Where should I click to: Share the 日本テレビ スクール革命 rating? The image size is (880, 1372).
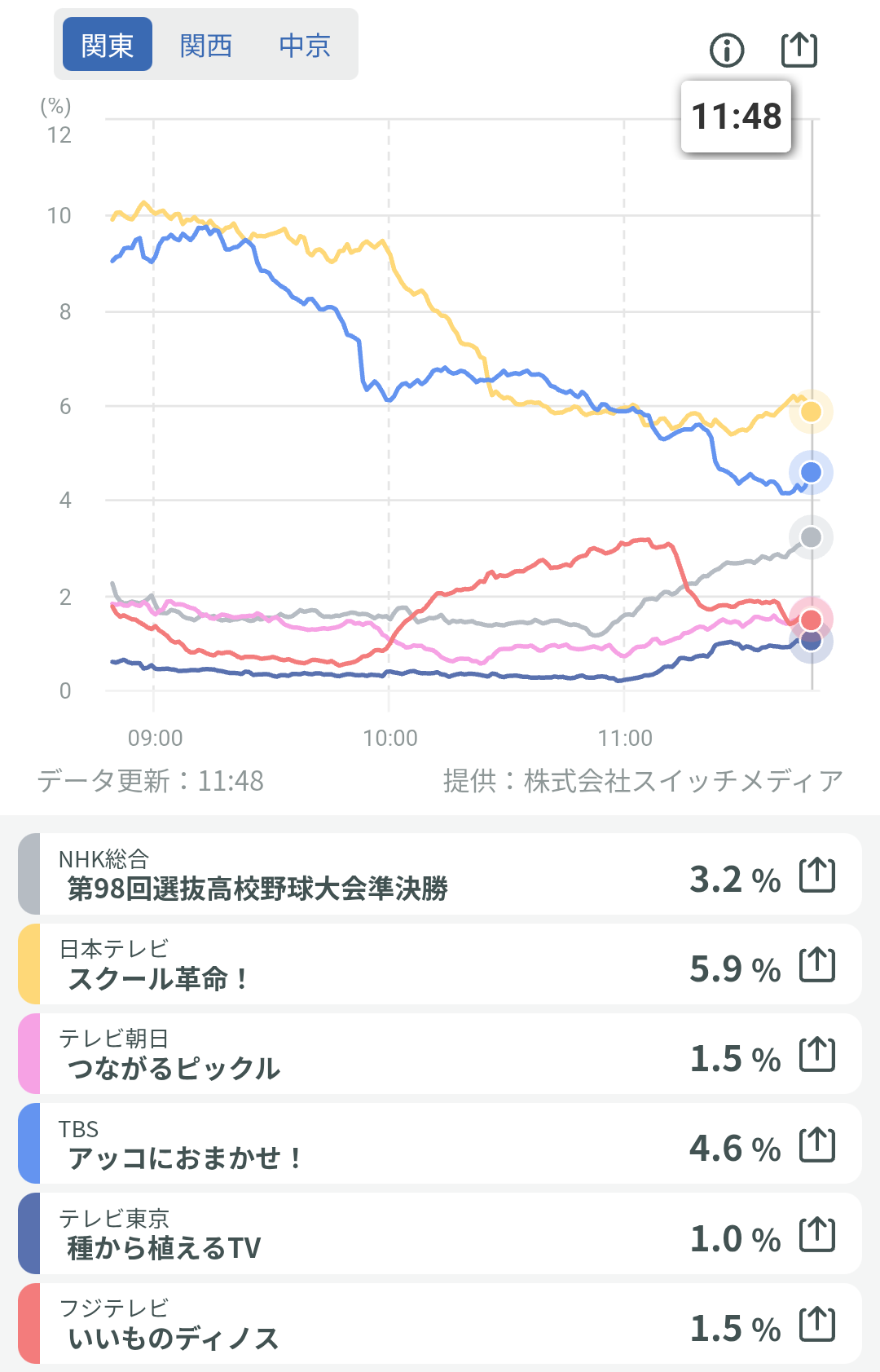coord(817,965)
